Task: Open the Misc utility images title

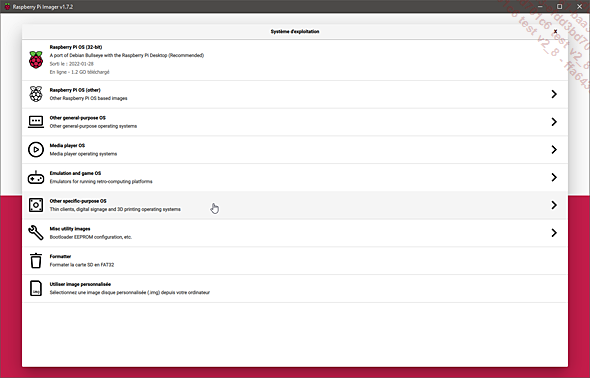Action: tap(70, 229)
